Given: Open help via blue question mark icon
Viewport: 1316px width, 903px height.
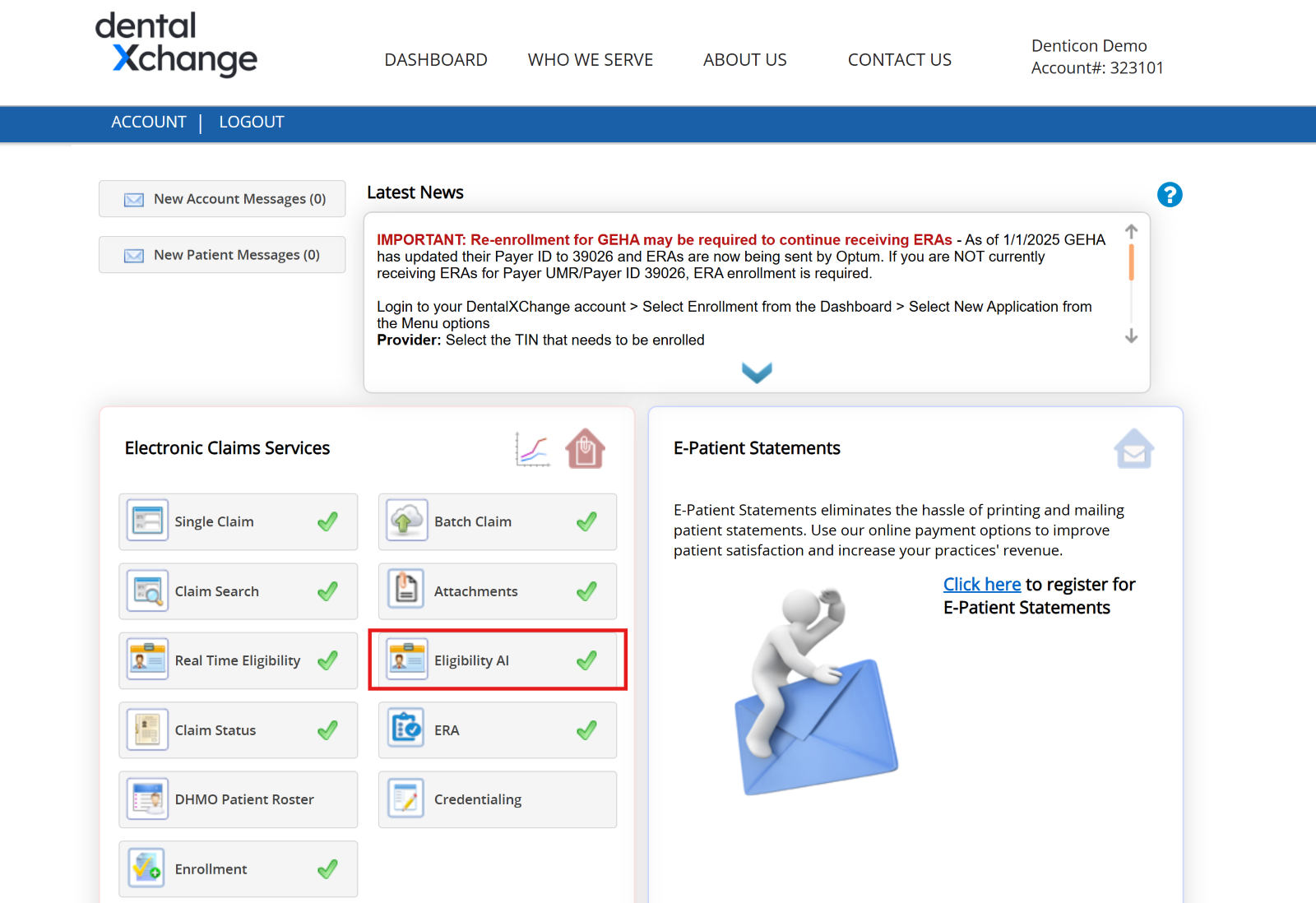Looking at the screenshot, I should [1170, 195].
